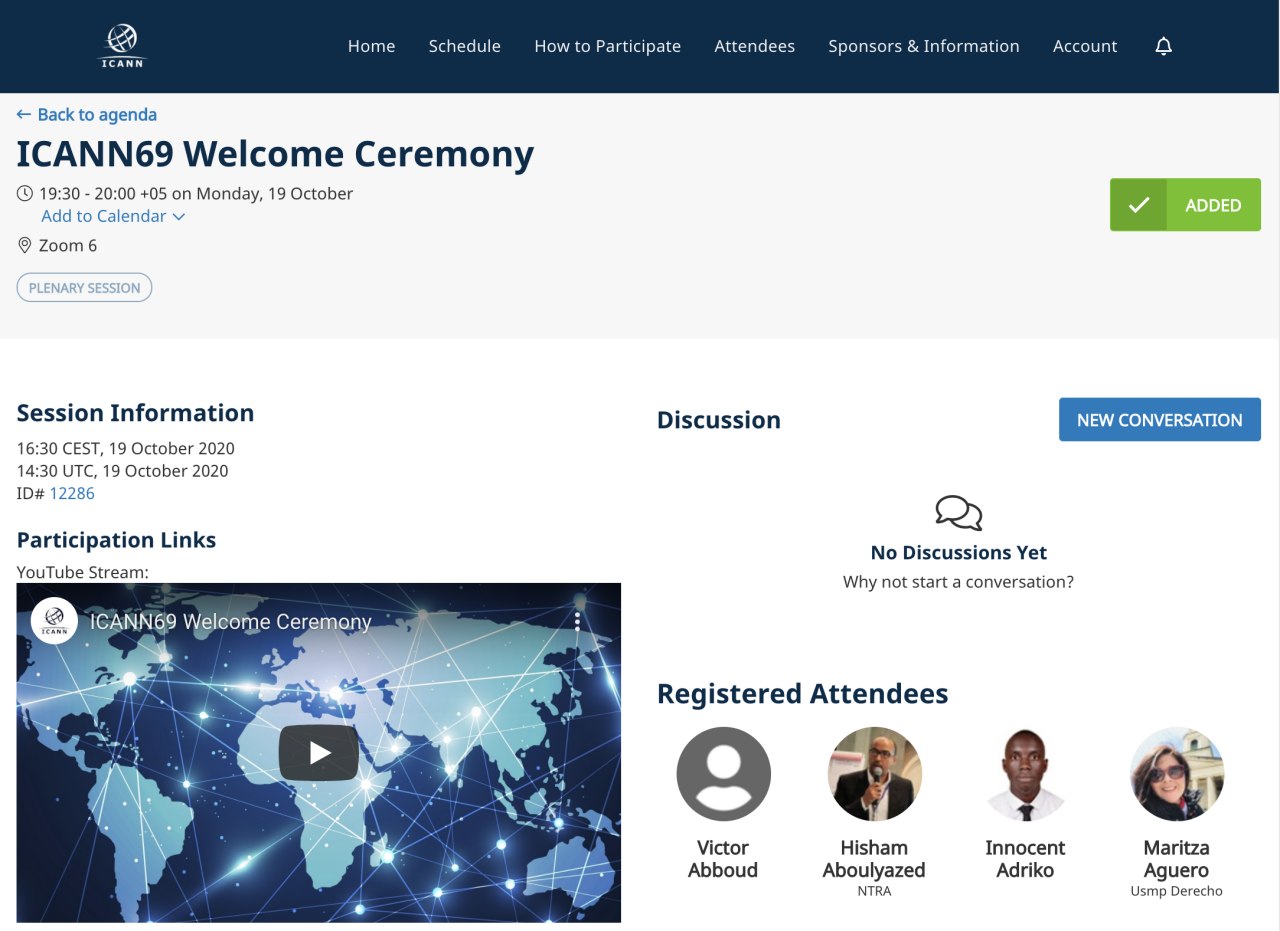Click the YouTube video play button
Viewport: 1280px width, 931px height.
(319, 753)
